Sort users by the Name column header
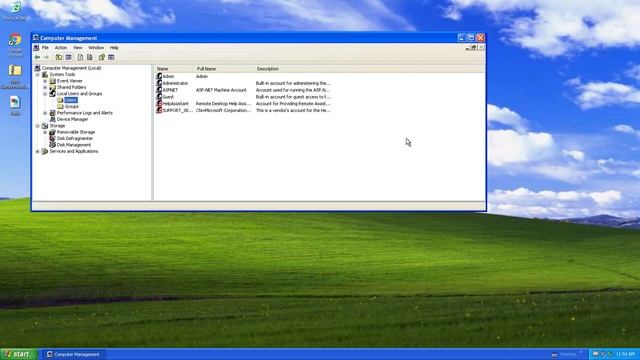640x360 pixels. [174, 69]
